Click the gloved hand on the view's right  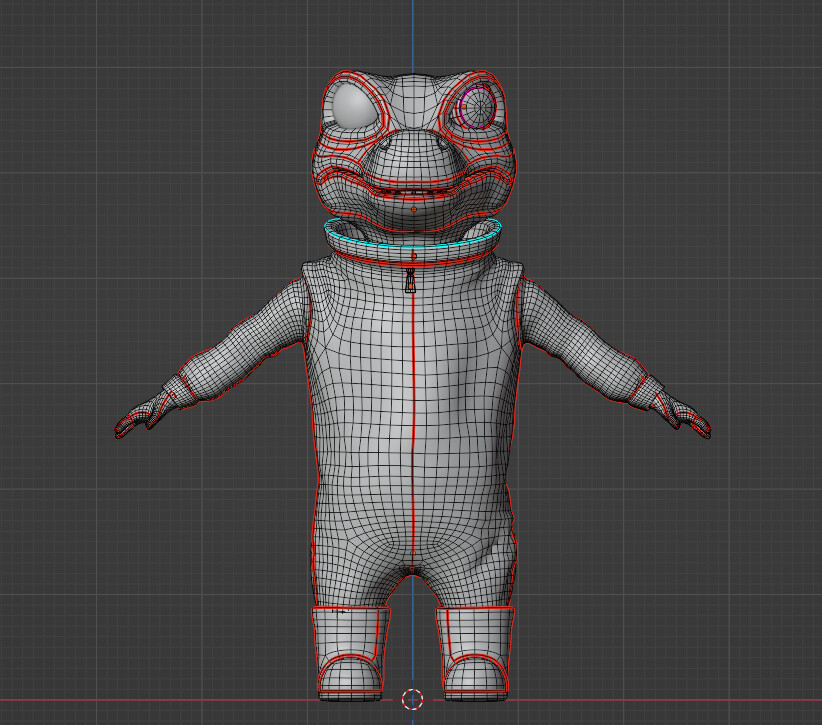[x=682, y=414]
